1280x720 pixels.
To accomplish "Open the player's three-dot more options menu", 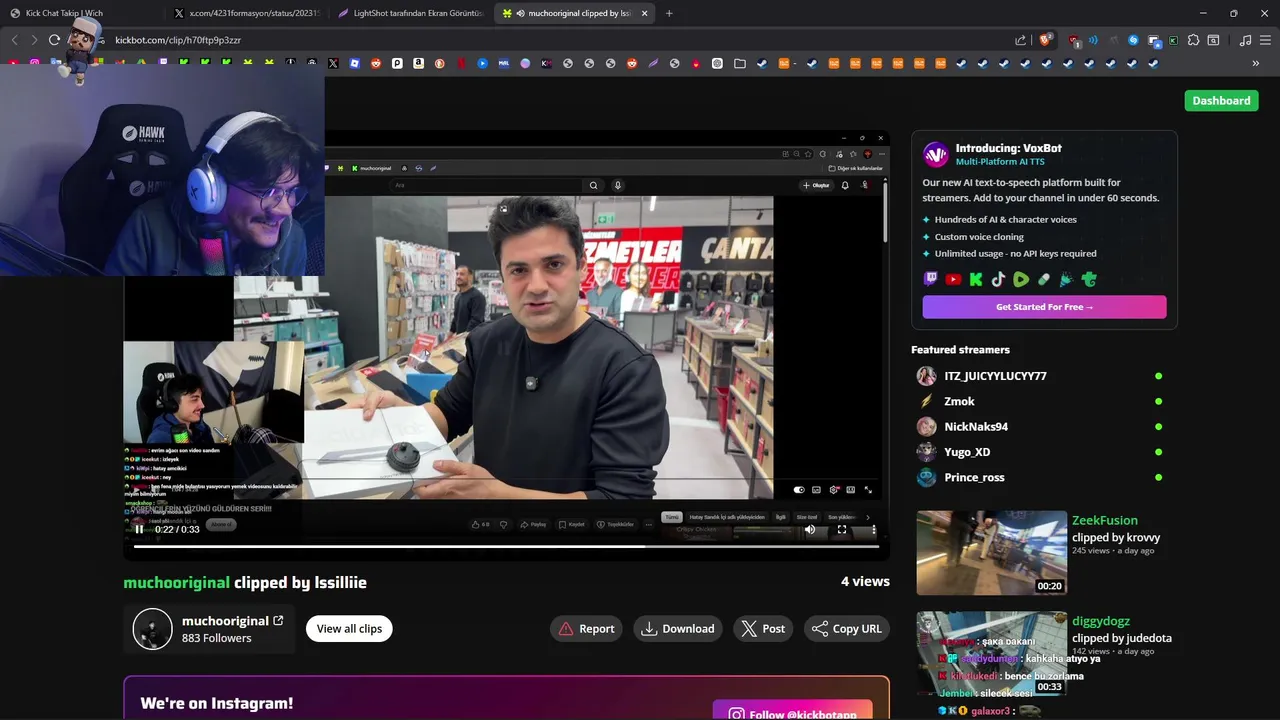I will point(873,529).
